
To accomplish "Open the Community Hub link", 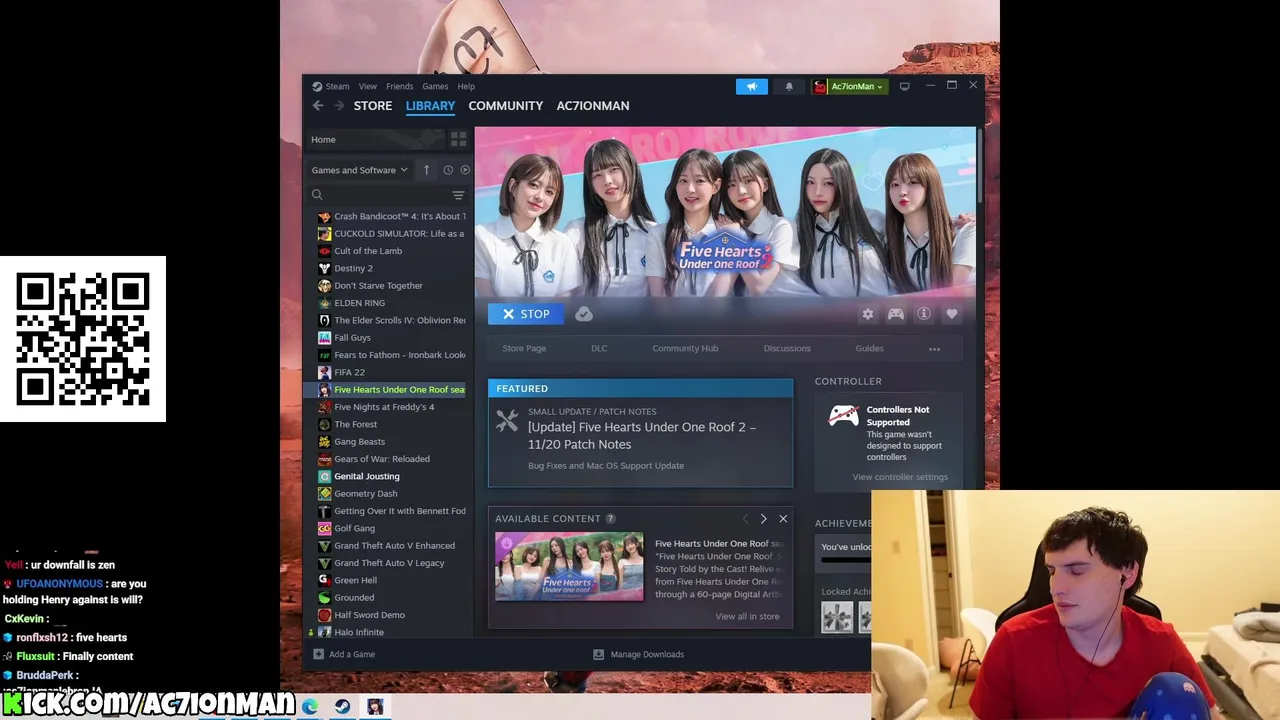I will pyautogui.click(x=685, y=348).
